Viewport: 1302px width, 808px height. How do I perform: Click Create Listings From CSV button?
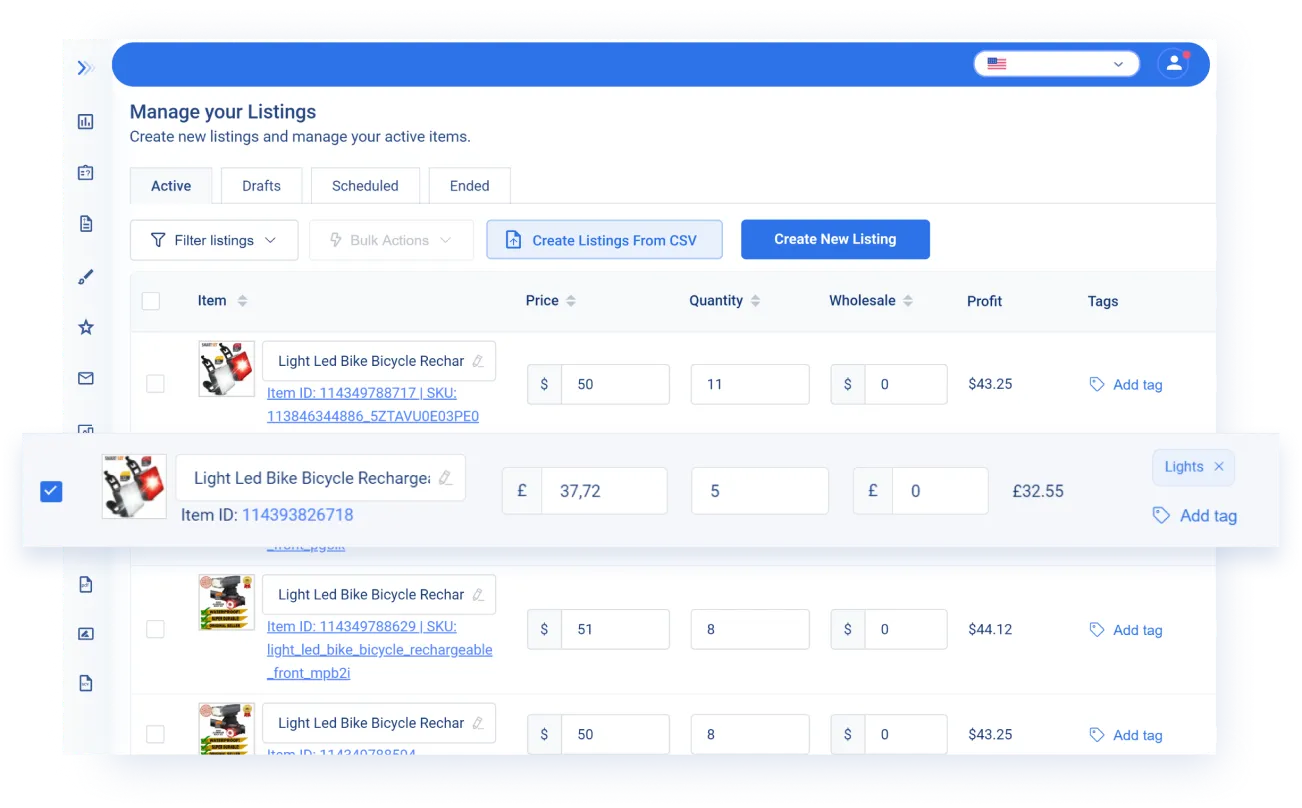604,240
